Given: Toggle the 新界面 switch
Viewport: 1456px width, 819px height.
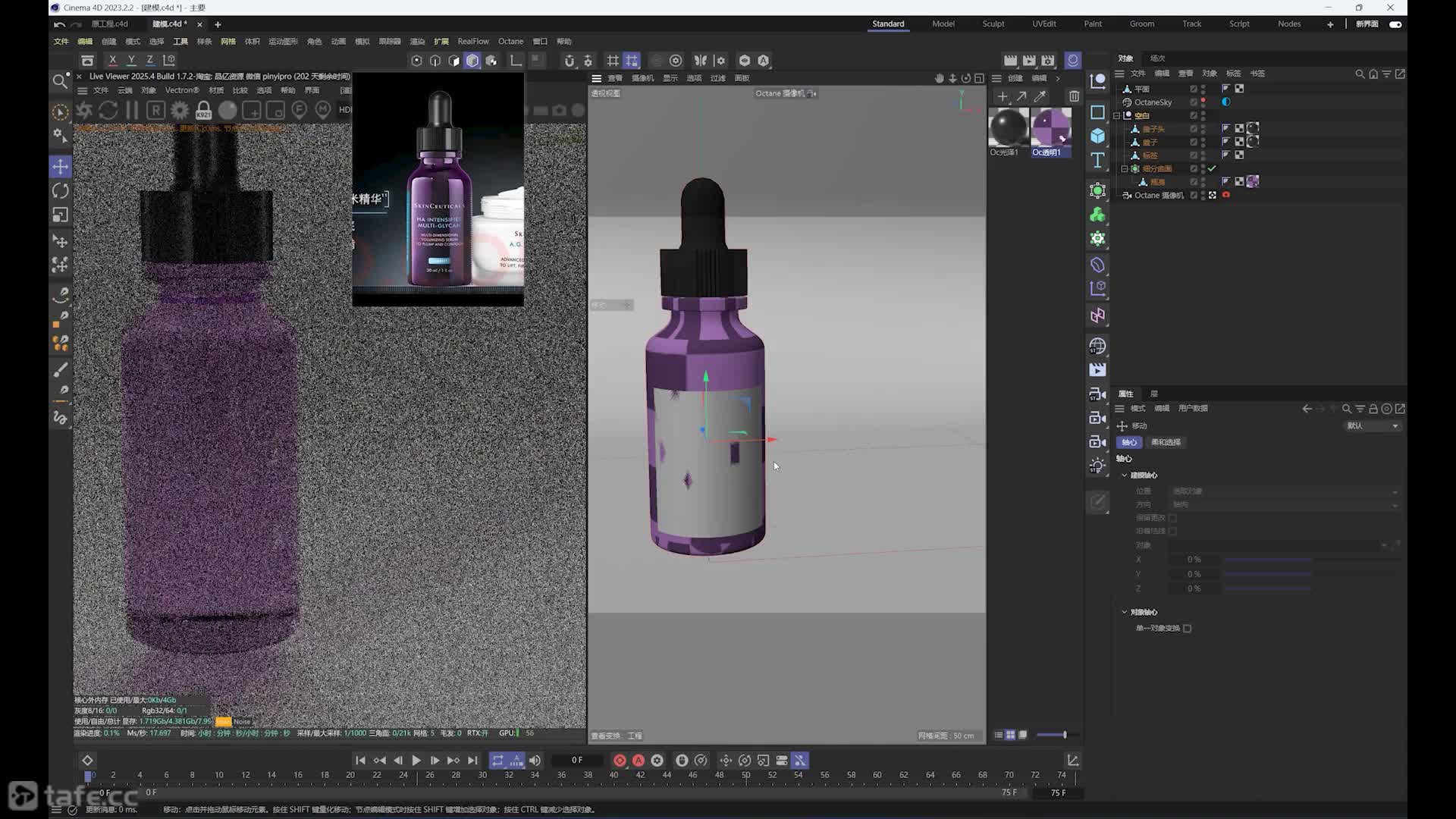Looking at the screenshot, I should point(1395,24).
